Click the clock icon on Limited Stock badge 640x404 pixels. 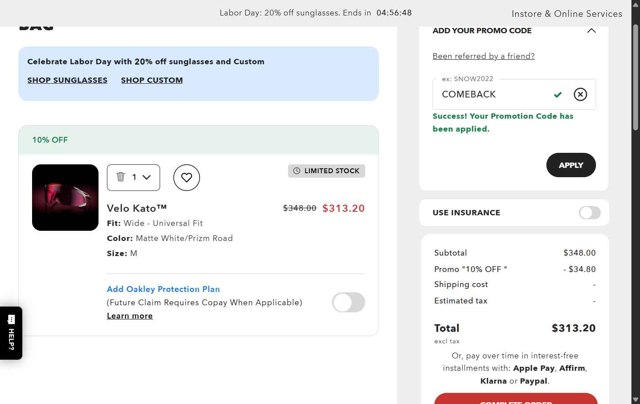[297, 171]
